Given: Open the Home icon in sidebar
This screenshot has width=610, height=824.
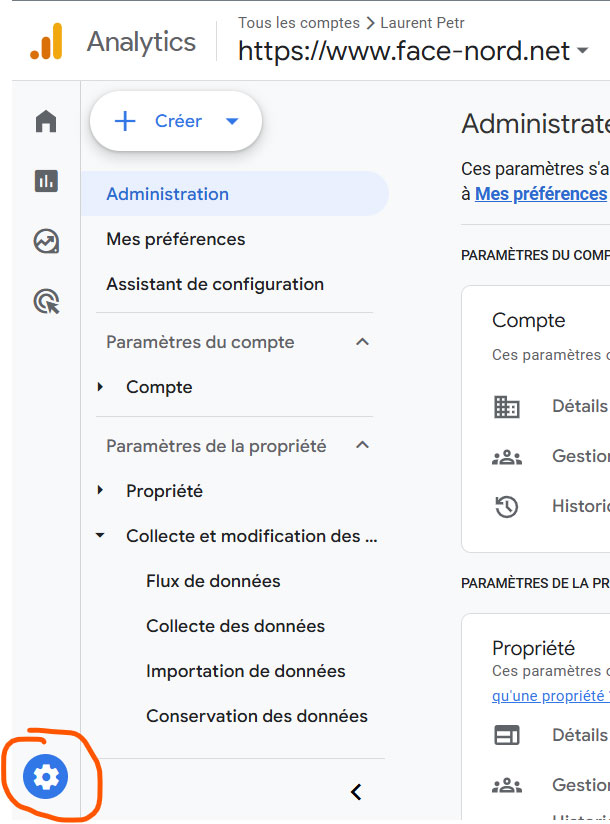Looking at the screenshot, I should pos(46,122).
